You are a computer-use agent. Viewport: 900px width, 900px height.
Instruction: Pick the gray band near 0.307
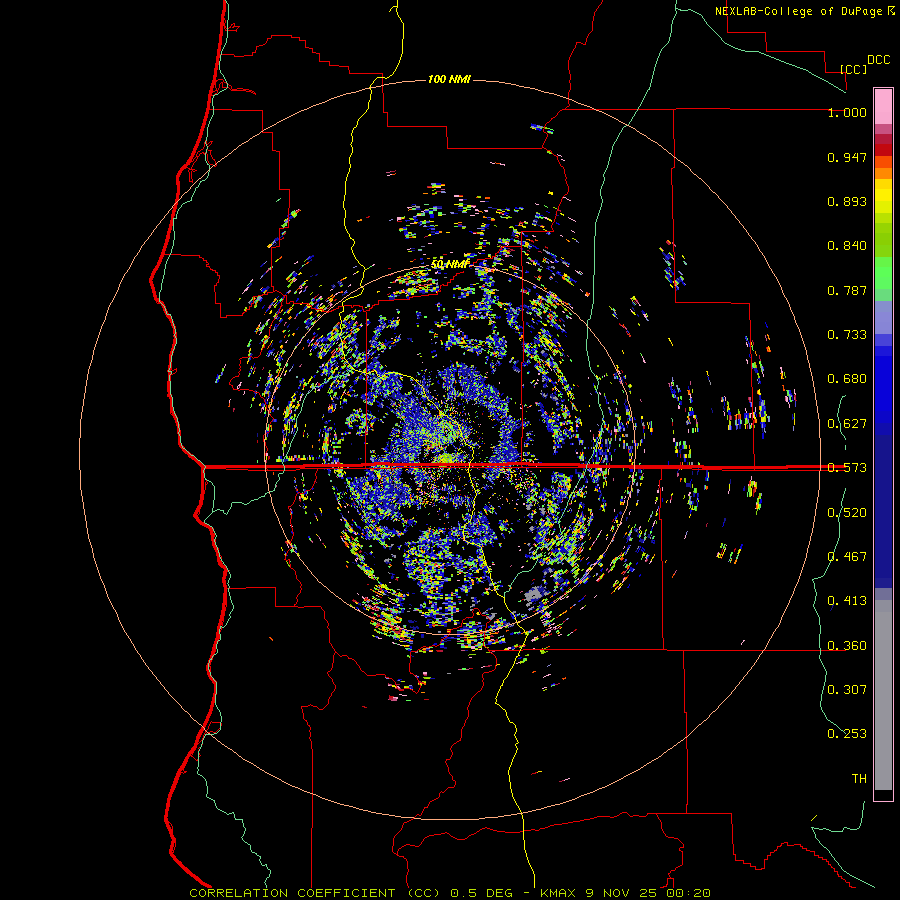(x=883, y=695)
